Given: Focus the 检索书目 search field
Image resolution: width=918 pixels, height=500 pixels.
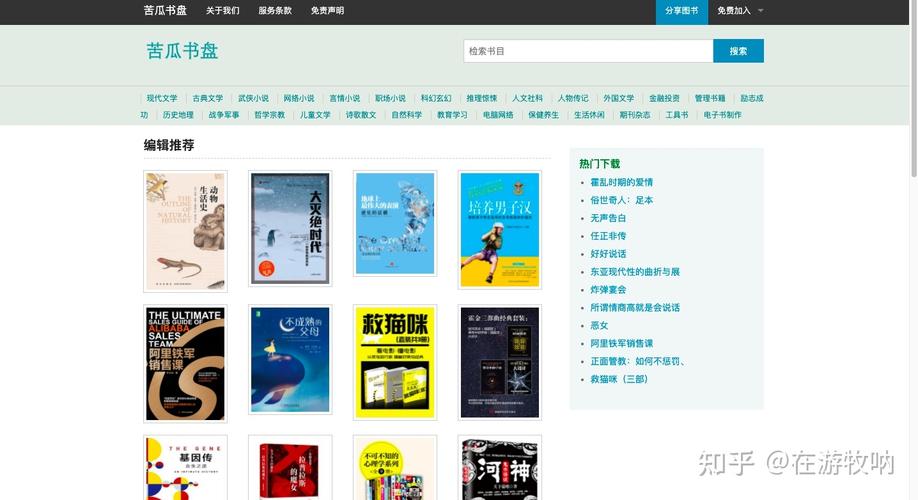Looking at the screenshot, I should (588, 51).
